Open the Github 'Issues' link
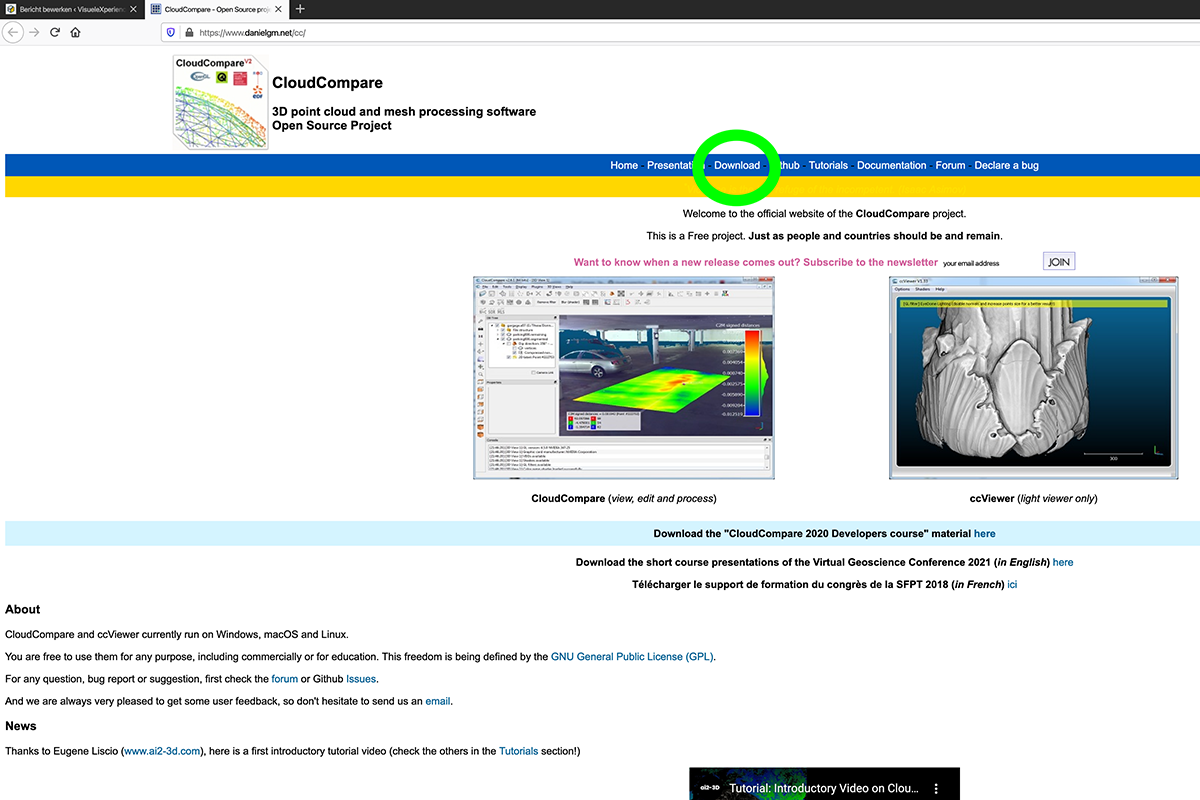This screenshot has height=800, width=1200. [361, 679]
